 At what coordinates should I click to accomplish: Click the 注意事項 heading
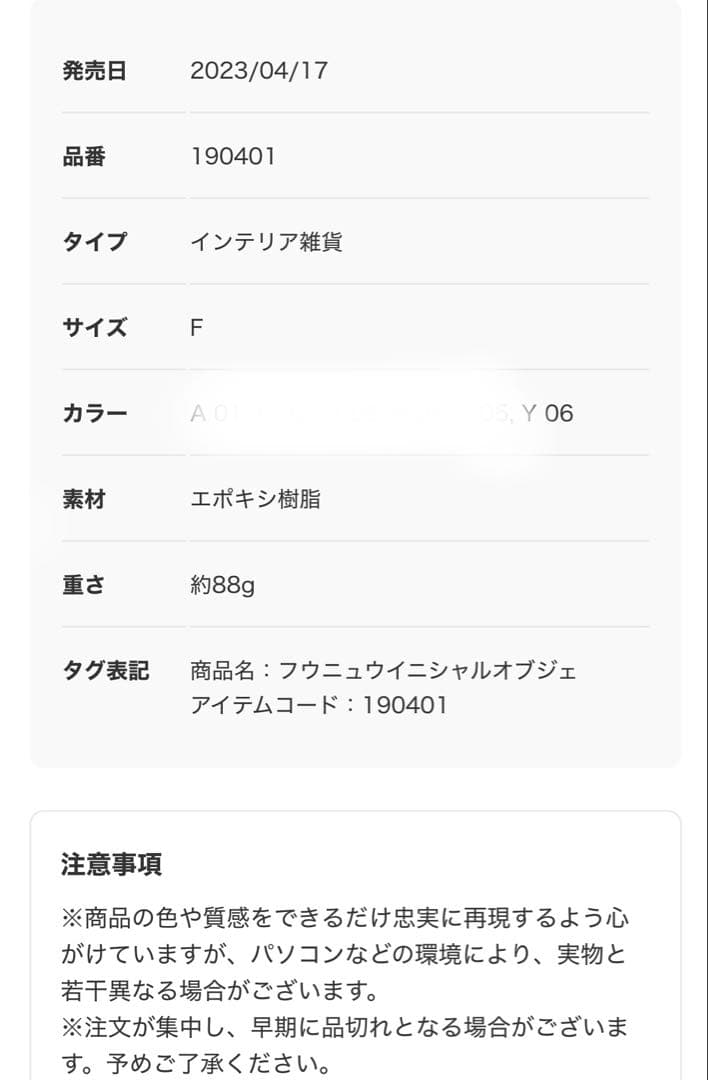coord(111,864)
